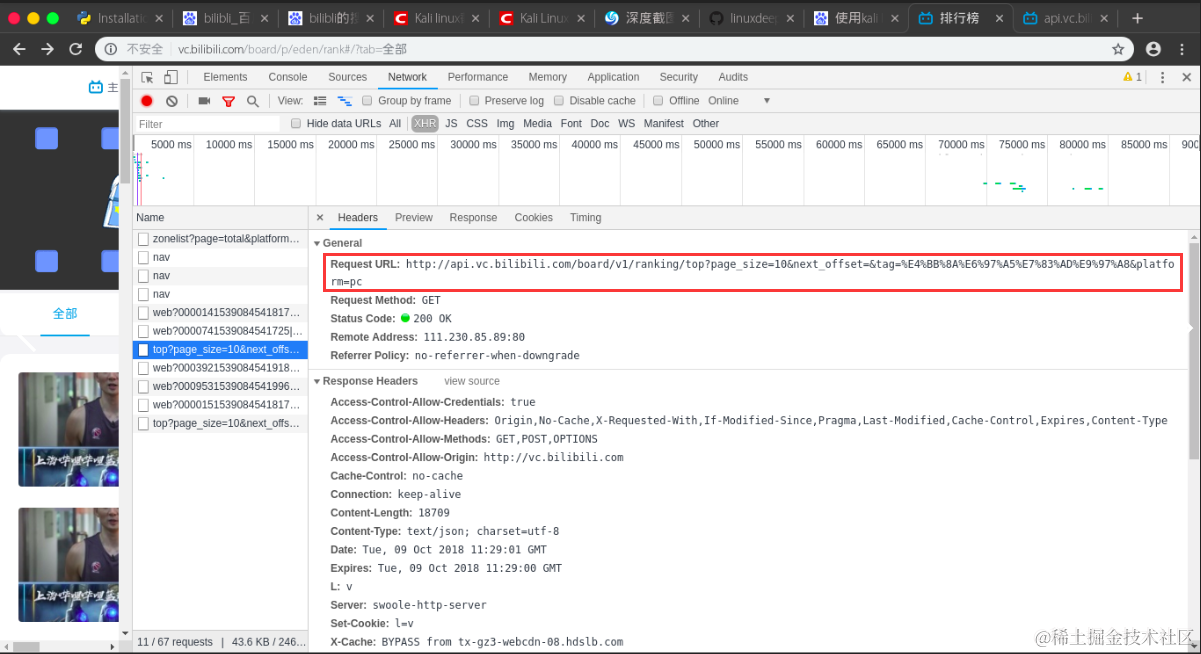Tick the Offline checkbox

point(658,101)
